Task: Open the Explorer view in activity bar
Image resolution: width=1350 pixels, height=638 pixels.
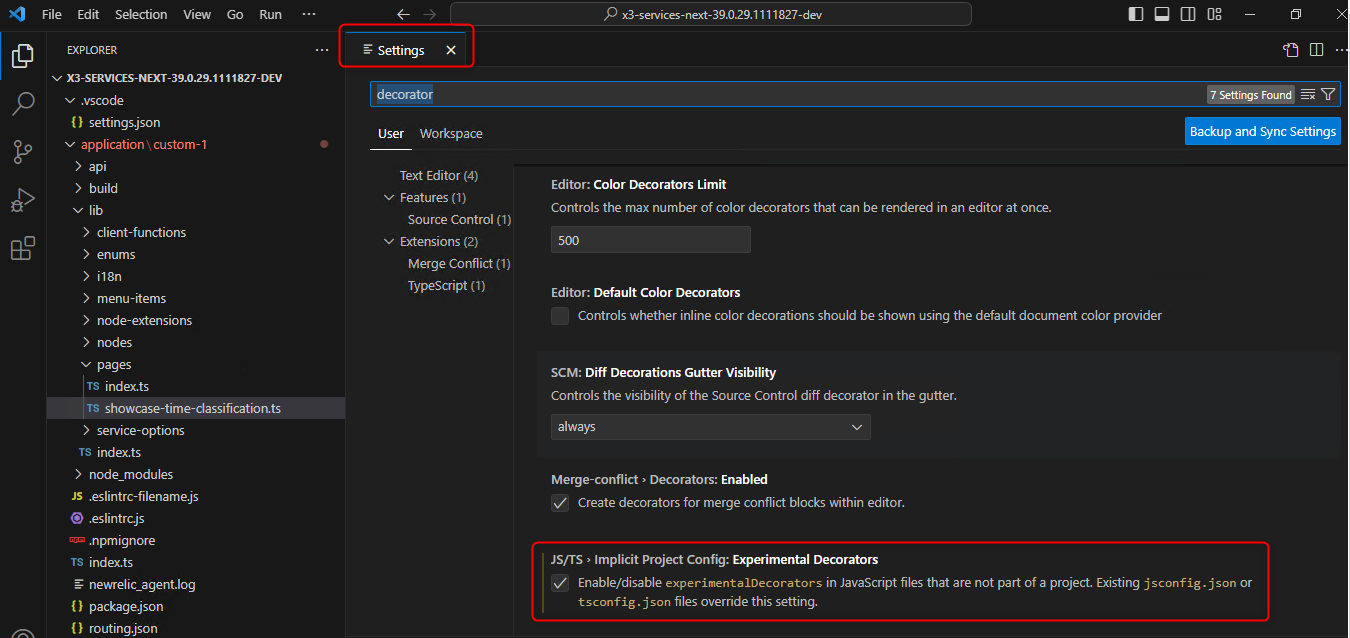Action: (x=23, y=55)
